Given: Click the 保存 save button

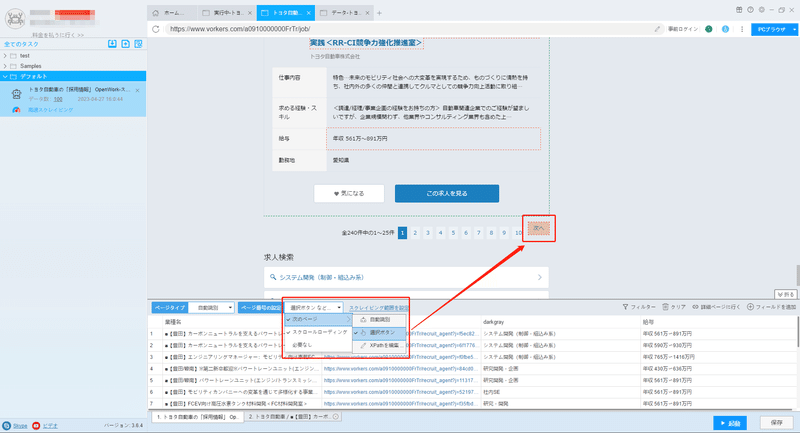Looking at the screenshot, I should (x=777, y=423).
